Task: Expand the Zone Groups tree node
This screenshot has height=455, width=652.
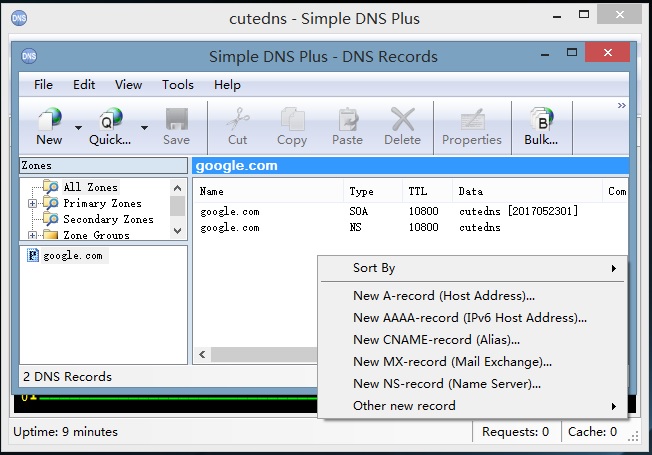Action: 32,235
